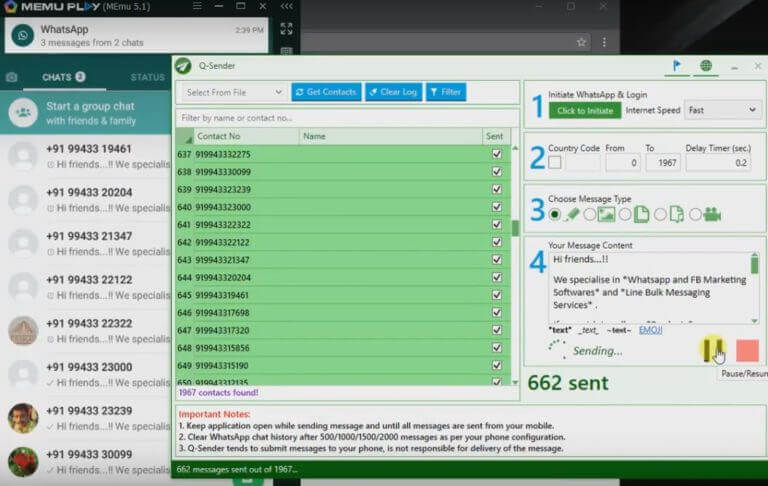Click the picture message type icon

pyautogui.click(x=606, y=215)
